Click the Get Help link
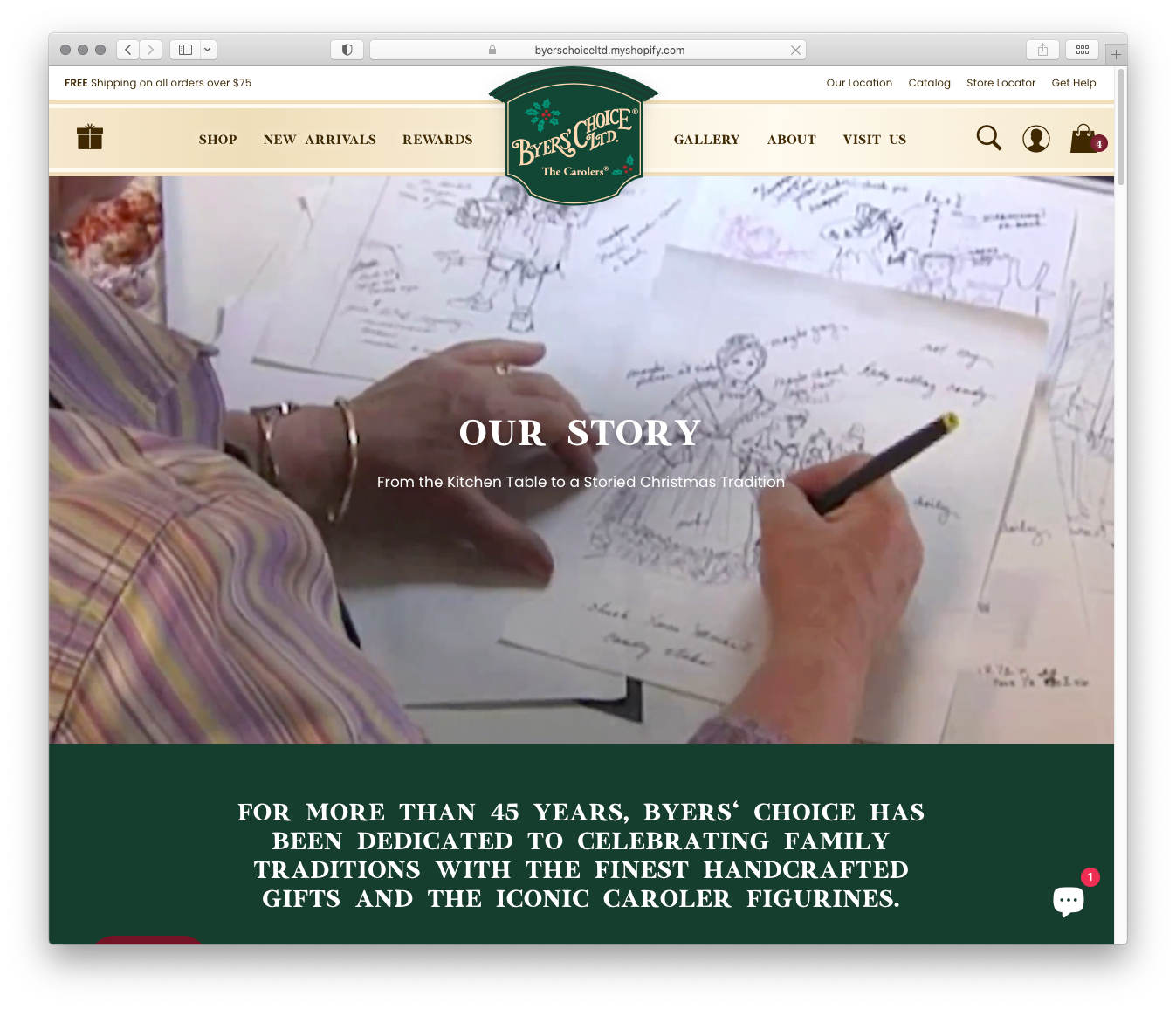This screenshot has height=1009, width=1176. [x=1073, y=83]
